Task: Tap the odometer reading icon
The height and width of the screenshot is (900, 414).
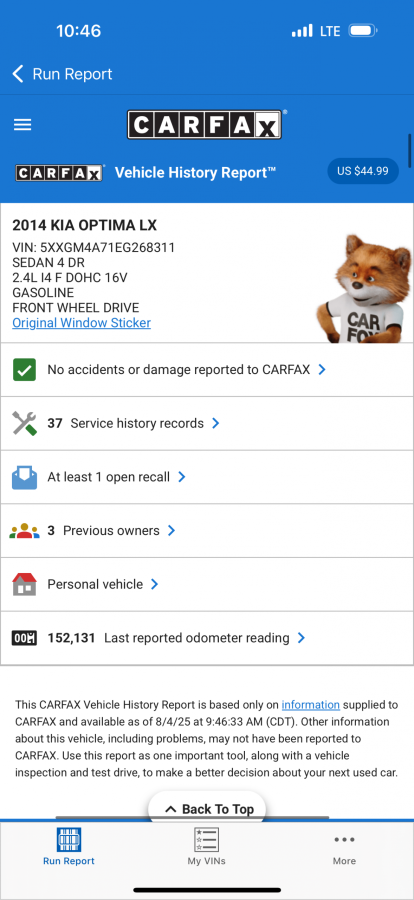Action: [x=24, y=638]
